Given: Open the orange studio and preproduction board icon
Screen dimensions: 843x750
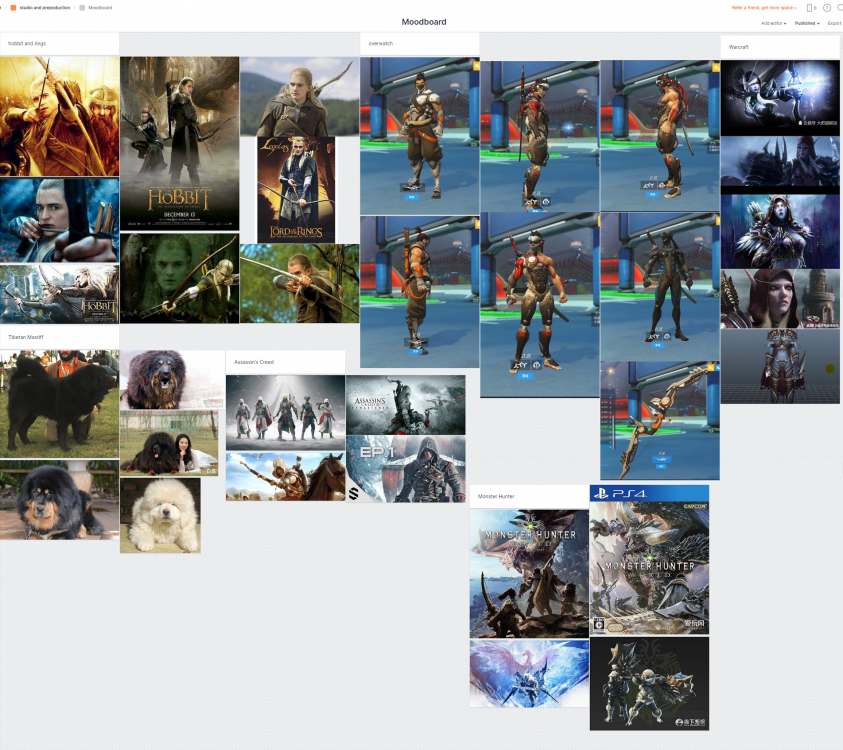Looking at the screenshot, I should (x=13, y=8).
